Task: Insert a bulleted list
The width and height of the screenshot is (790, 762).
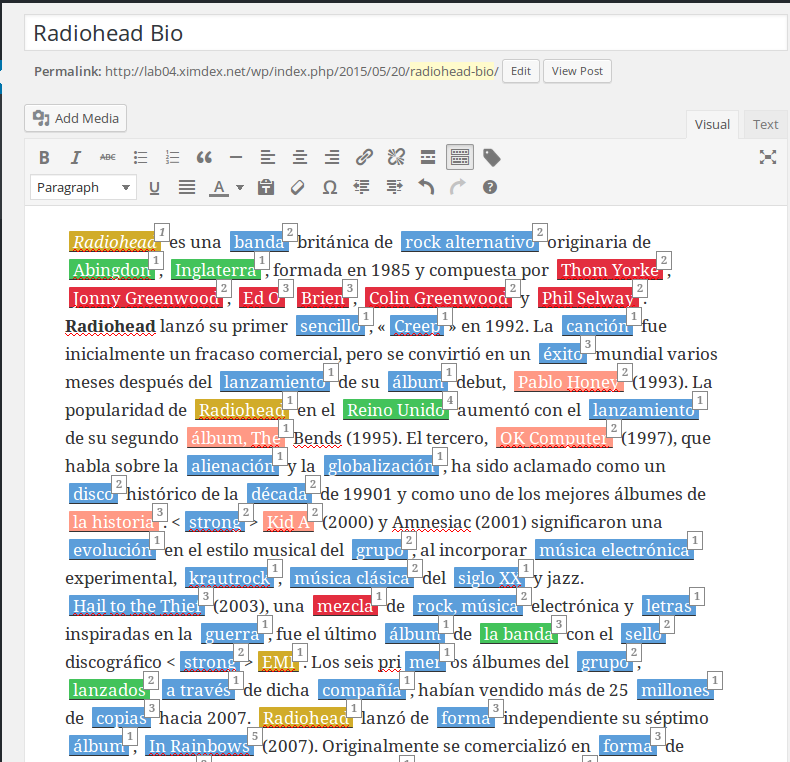Action: click(140, 158)
